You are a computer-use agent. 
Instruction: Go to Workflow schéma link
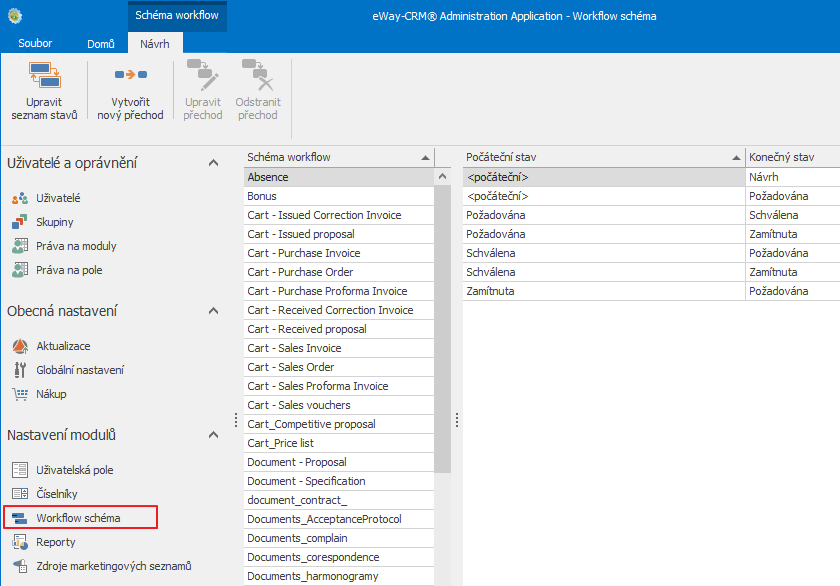[x=78, y=518]
